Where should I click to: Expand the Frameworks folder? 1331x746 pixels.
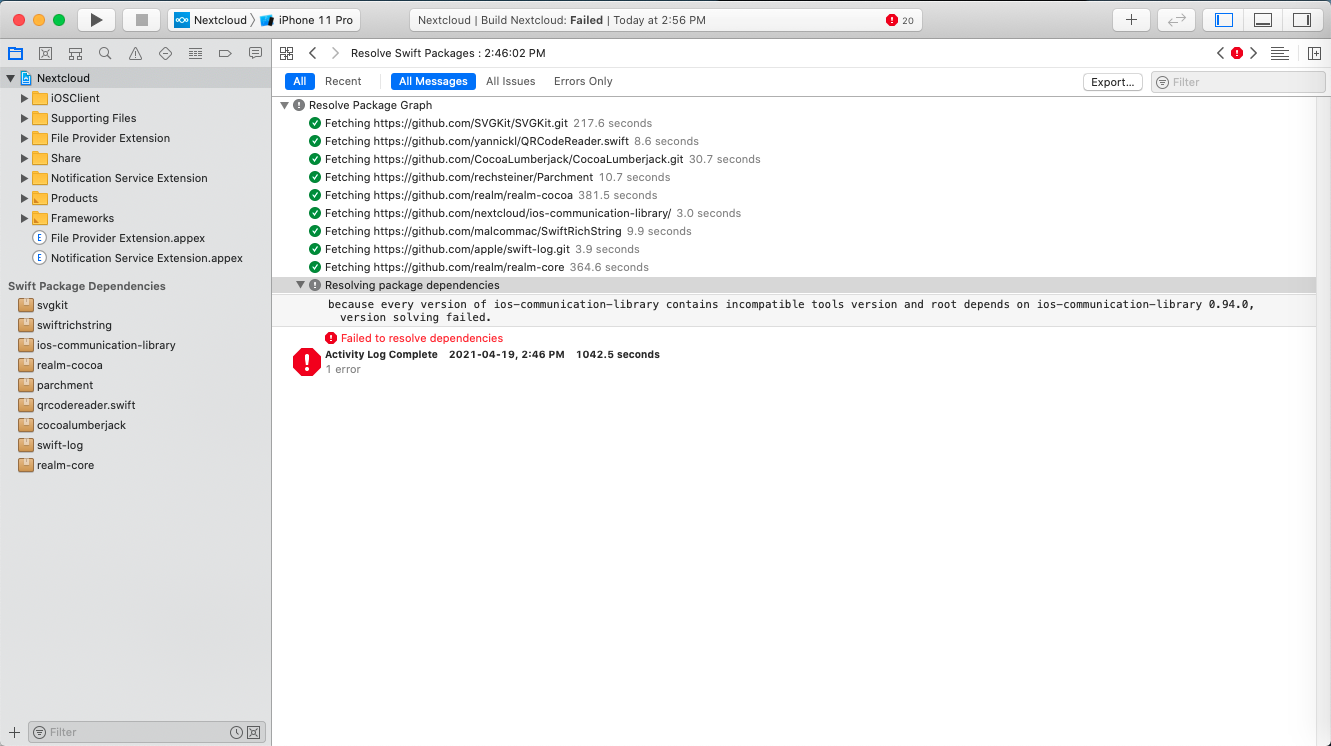(x=25, y=218)
